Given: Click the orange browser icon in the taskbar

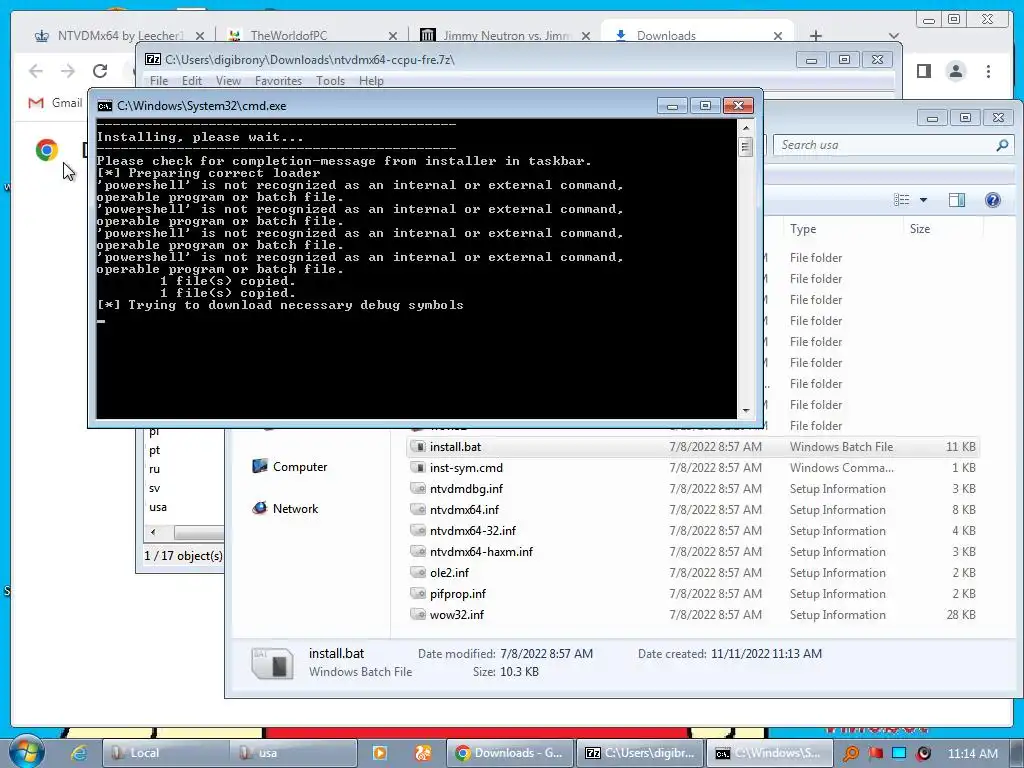Looking at the screenshot, I should point(423,753).
